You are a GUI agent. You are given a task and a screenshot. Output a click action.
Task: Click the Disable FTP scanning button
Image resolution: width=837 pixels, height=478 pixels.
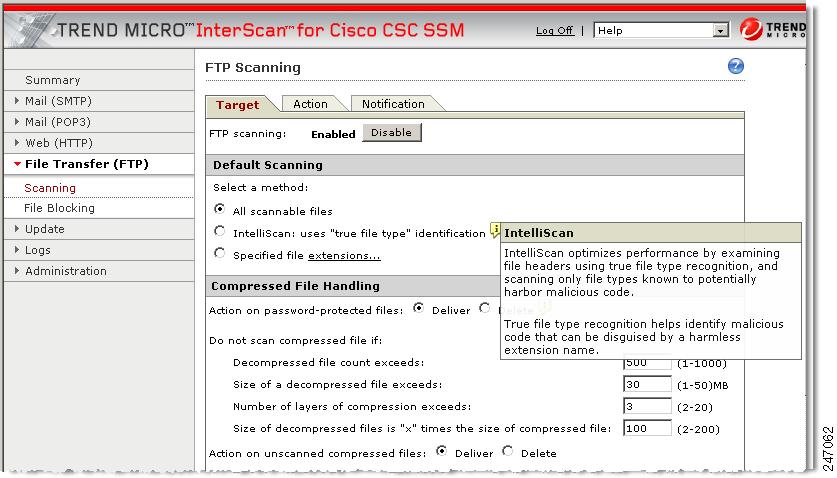pyautogui.click(x=392, y=132)
